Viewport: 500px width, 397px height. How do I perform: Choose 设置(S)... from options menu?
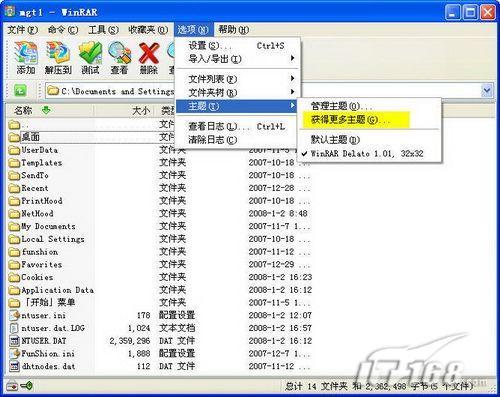[x=238, y=46]
